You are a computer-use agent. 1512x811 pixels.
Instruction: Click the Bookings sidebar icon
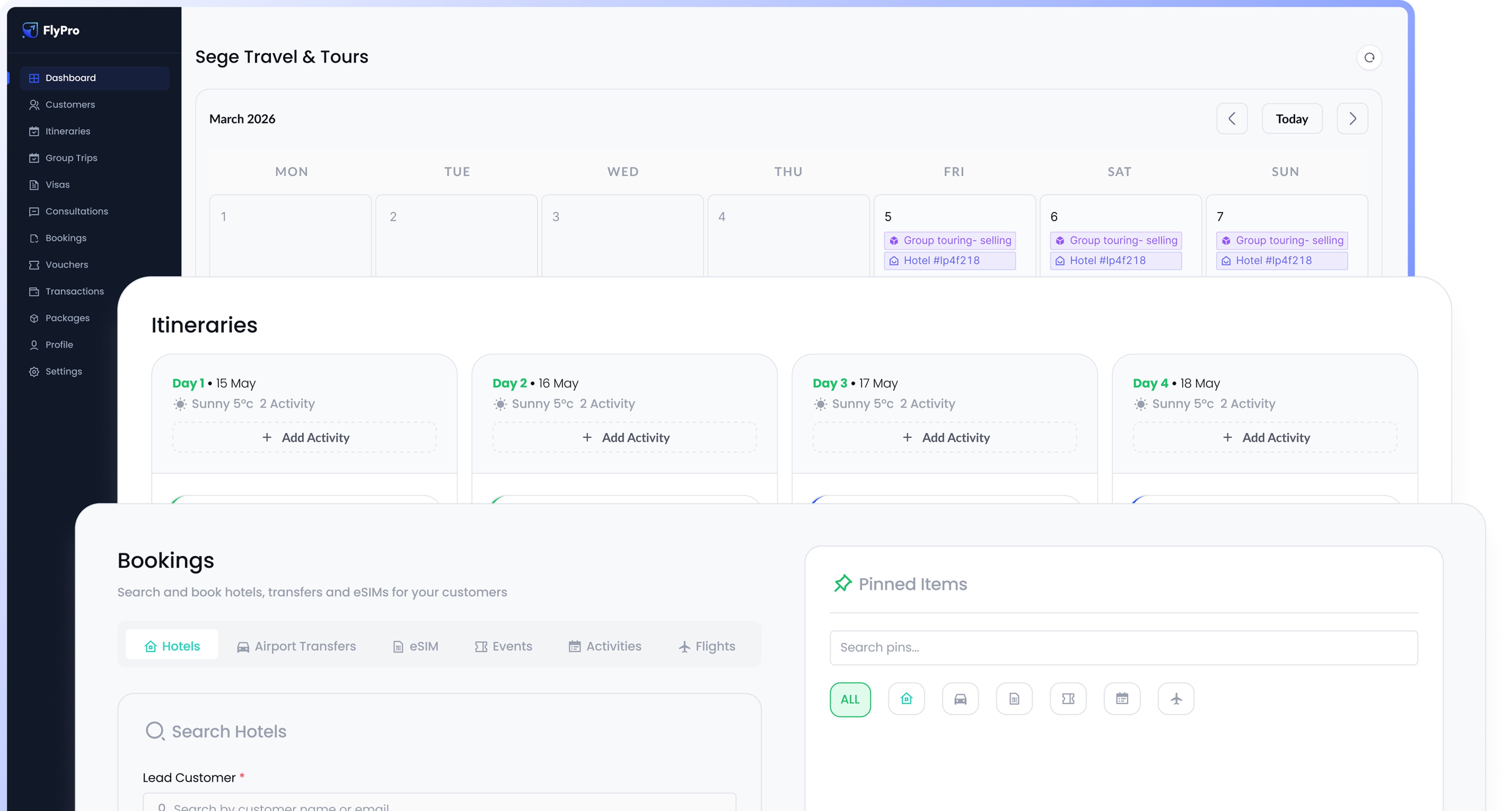tap(34, 238)
